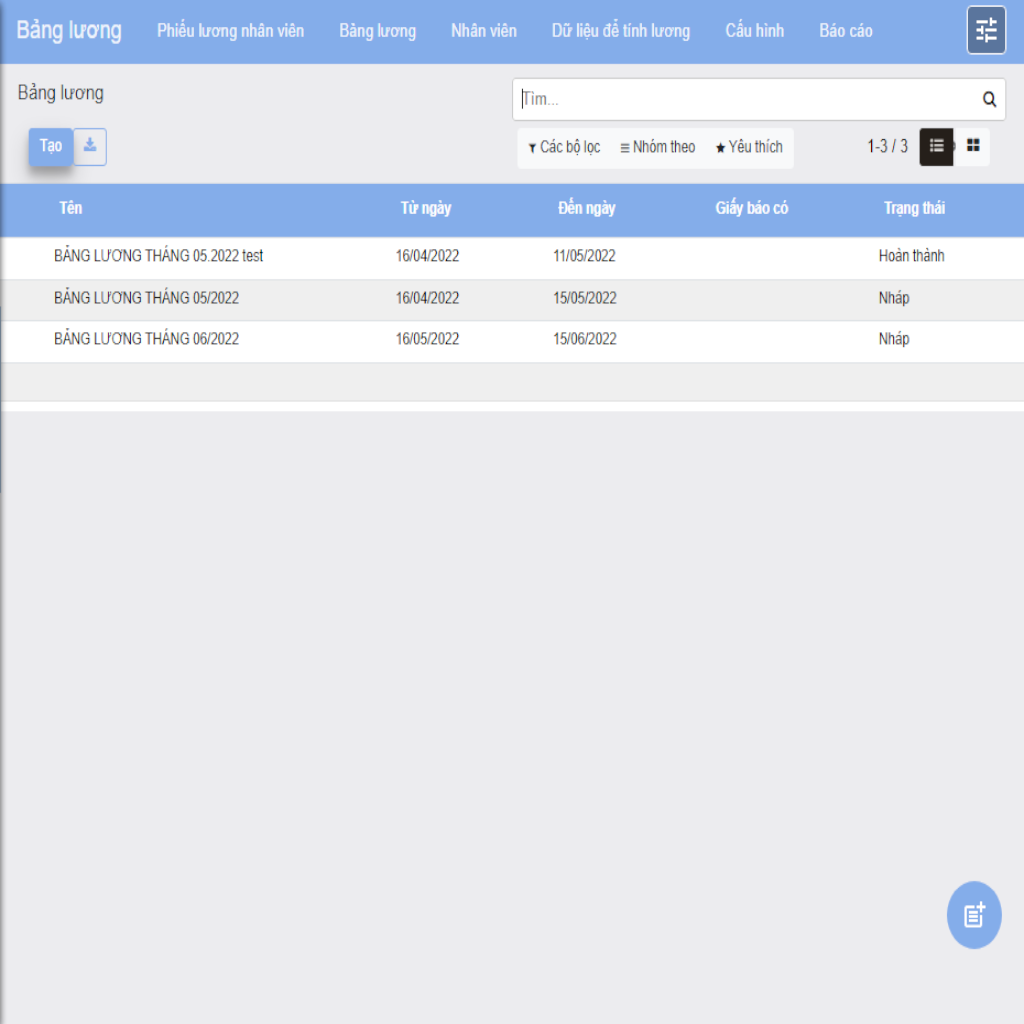Open the Báo cáo menu
Screen dimensions: 1024x1024
pyautogui.click(x=845, y=31)
